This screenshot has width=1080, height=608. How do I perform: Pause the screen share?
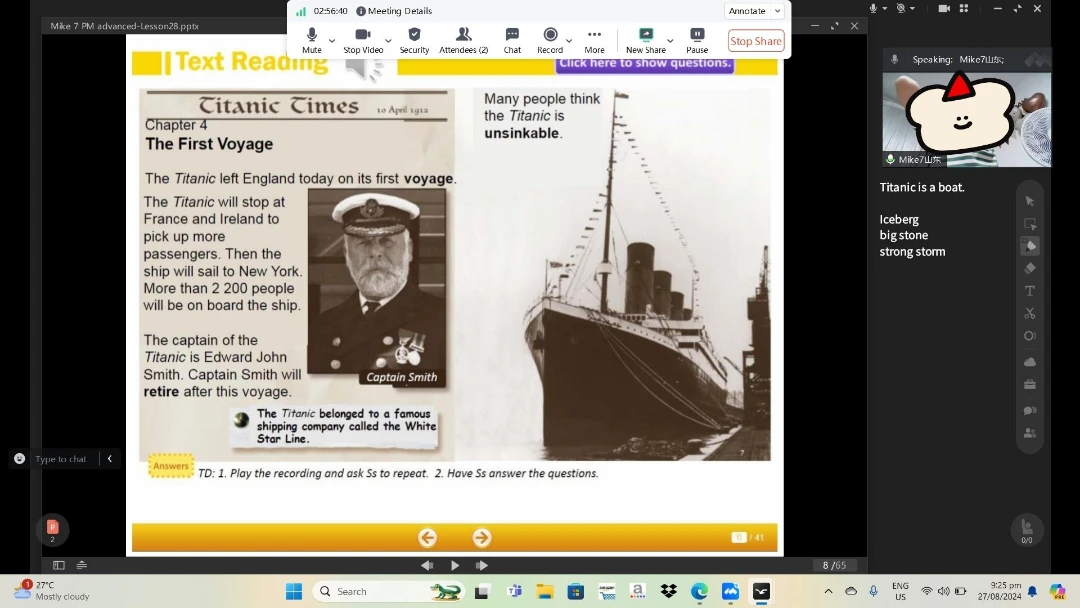pos(696,41)
